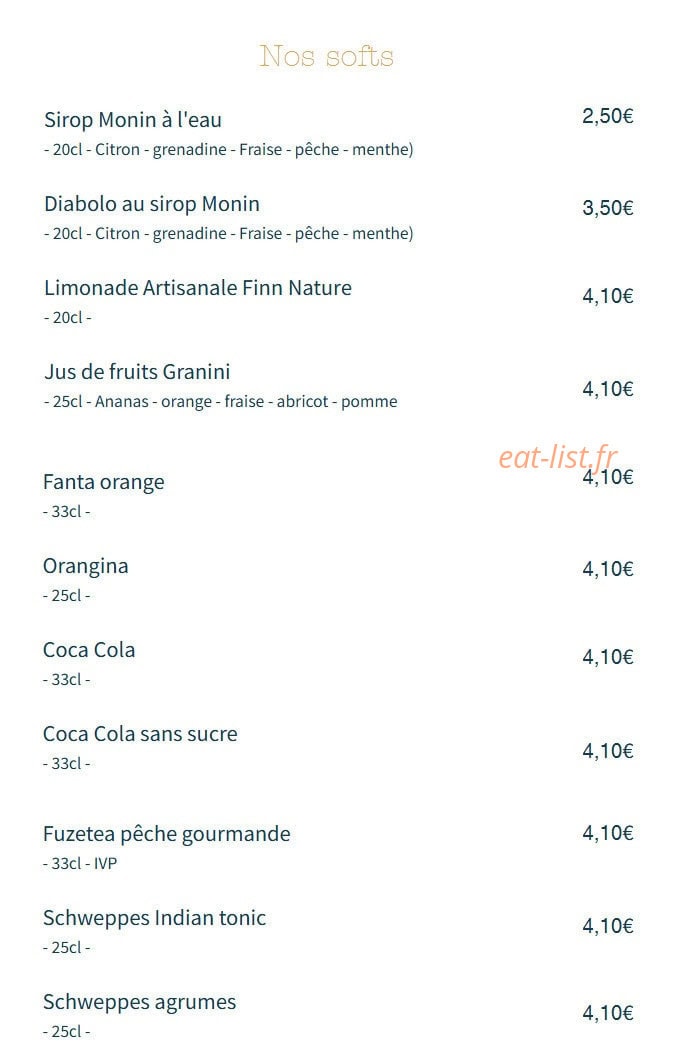The width and height of the screenshot is (685, 1051).
Task: Click the 33cl - IVP description
Action: tap(80, 863)
